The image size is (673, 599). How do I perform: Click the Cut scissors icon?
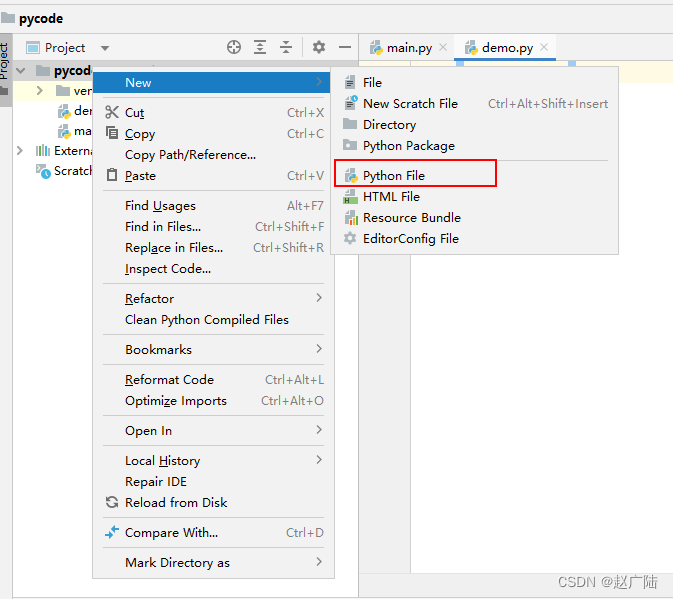tap(112, 112)
